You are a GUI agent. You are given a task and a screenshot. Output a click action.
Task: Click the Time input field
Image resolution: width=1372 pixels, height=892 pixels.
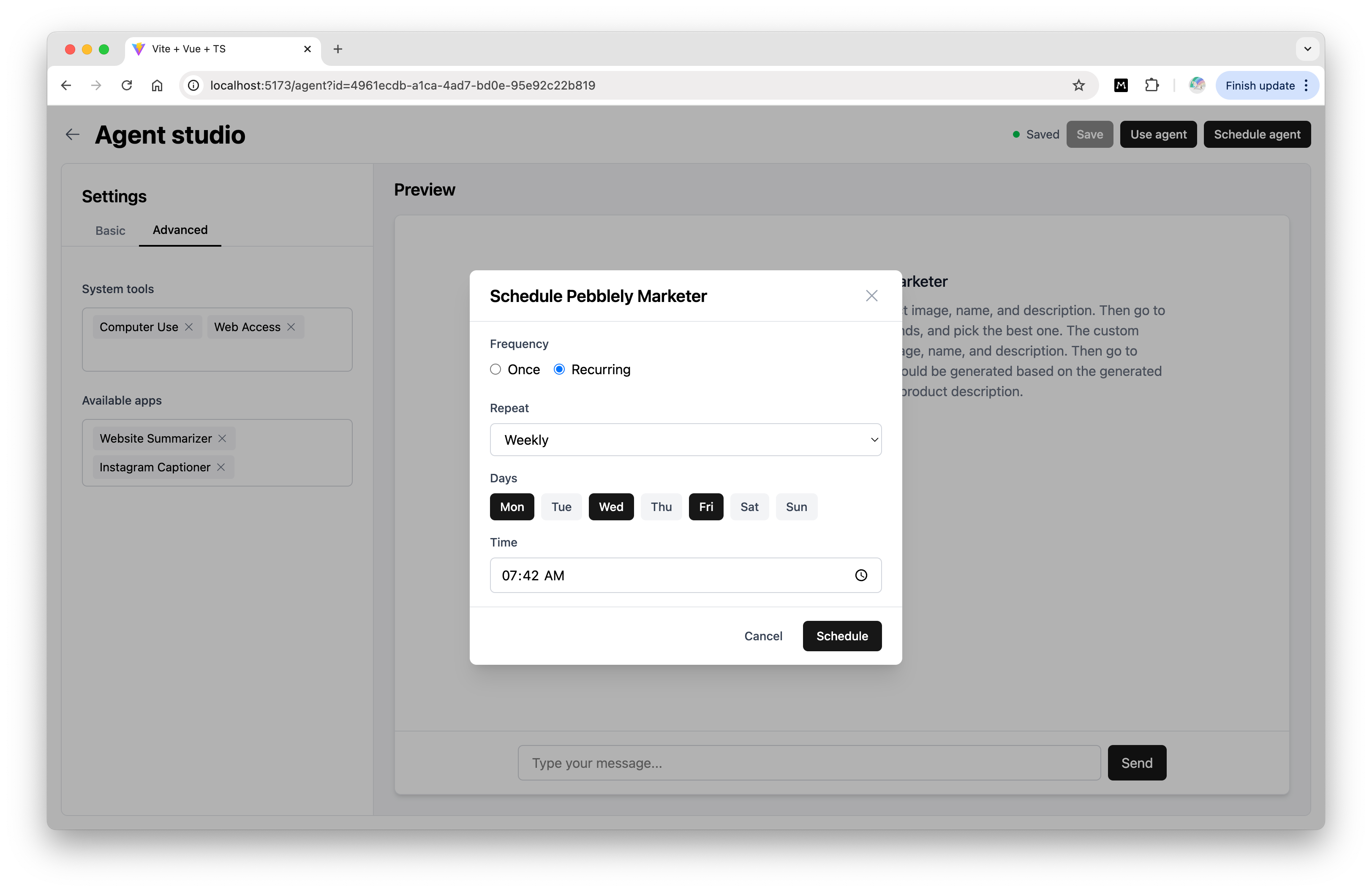663,575
